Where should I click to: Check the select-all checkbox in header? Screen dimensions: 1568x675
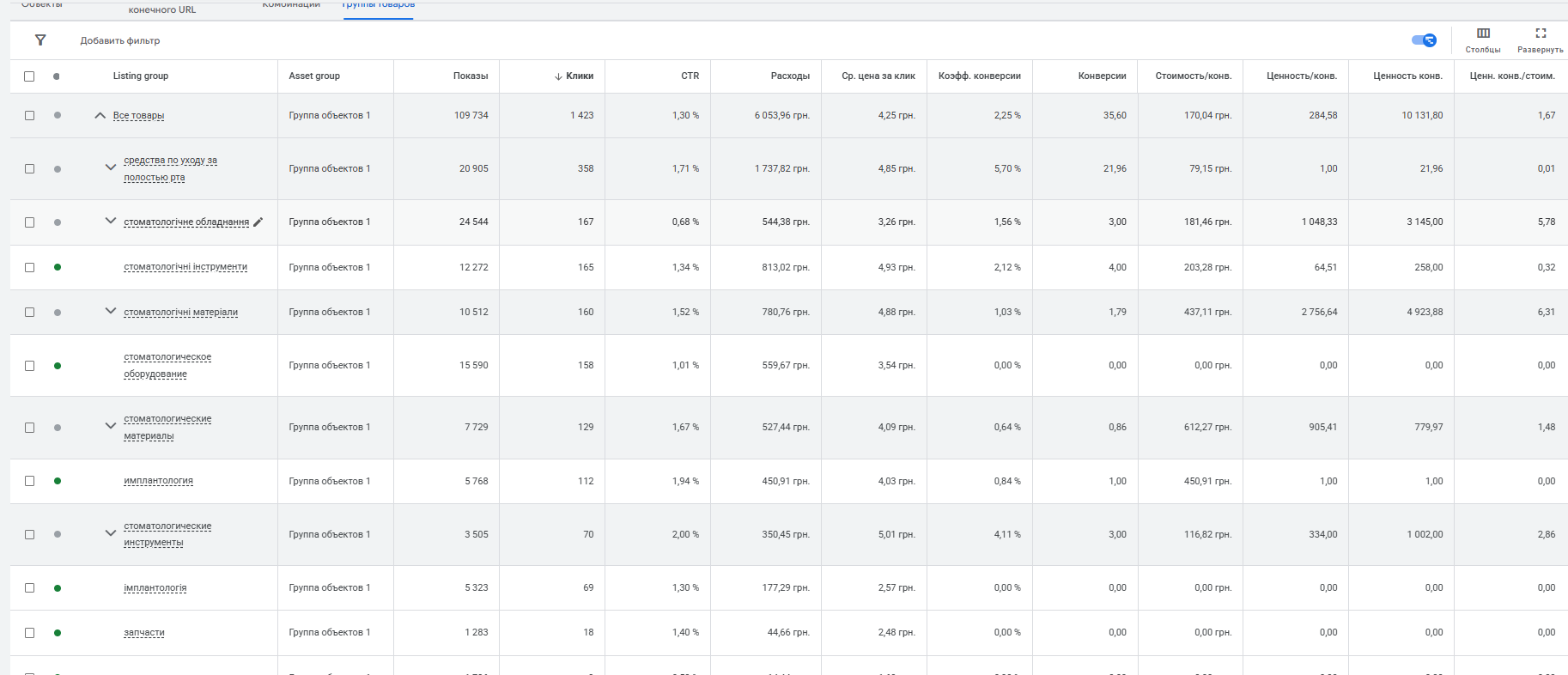tap(29, 76)
